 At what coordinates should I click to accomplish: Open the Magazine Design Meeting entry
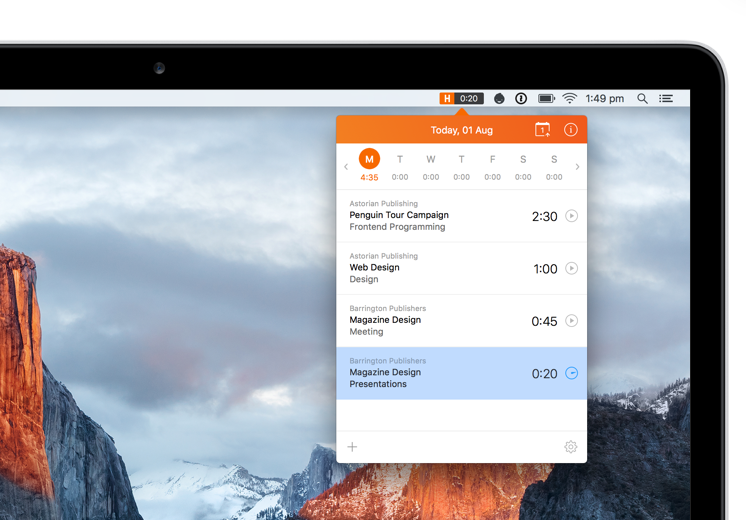click(461, 321)
